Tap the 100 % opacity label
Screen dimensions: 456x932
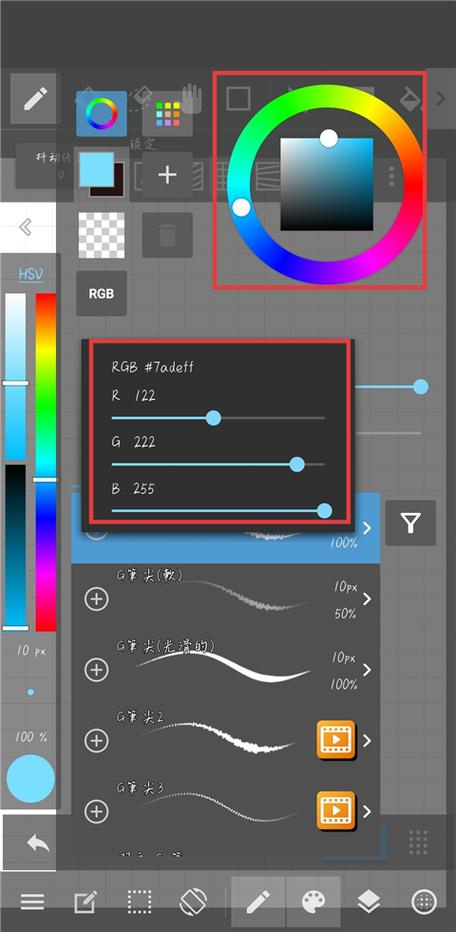(31, 737)
